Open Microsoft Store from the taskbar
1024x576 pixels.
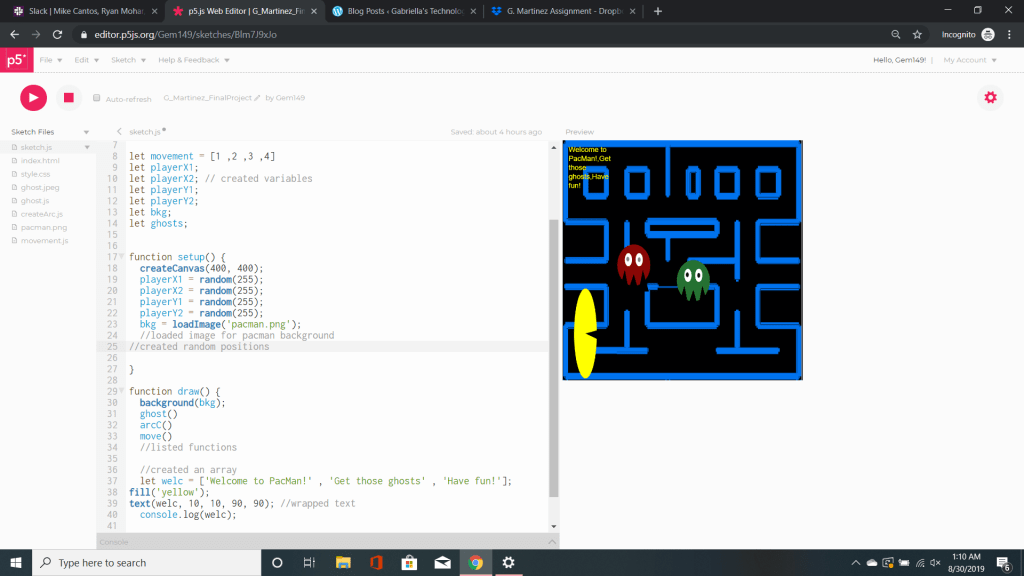tap(408, 562)
